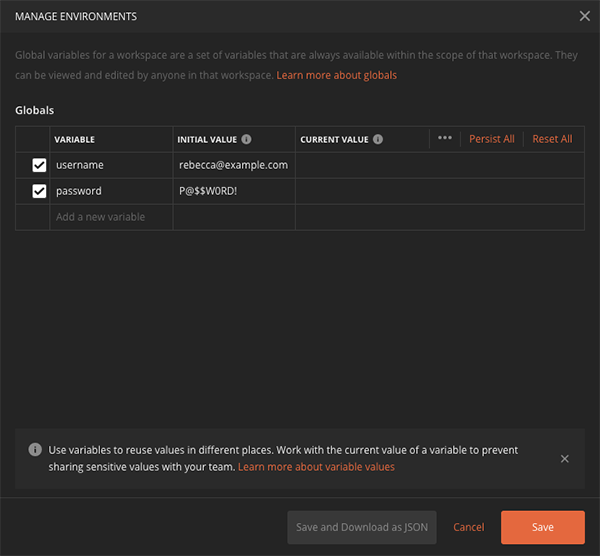This screenshot has height=556, width=600.
Task: Select the username variable name cell
Action: 111,165
